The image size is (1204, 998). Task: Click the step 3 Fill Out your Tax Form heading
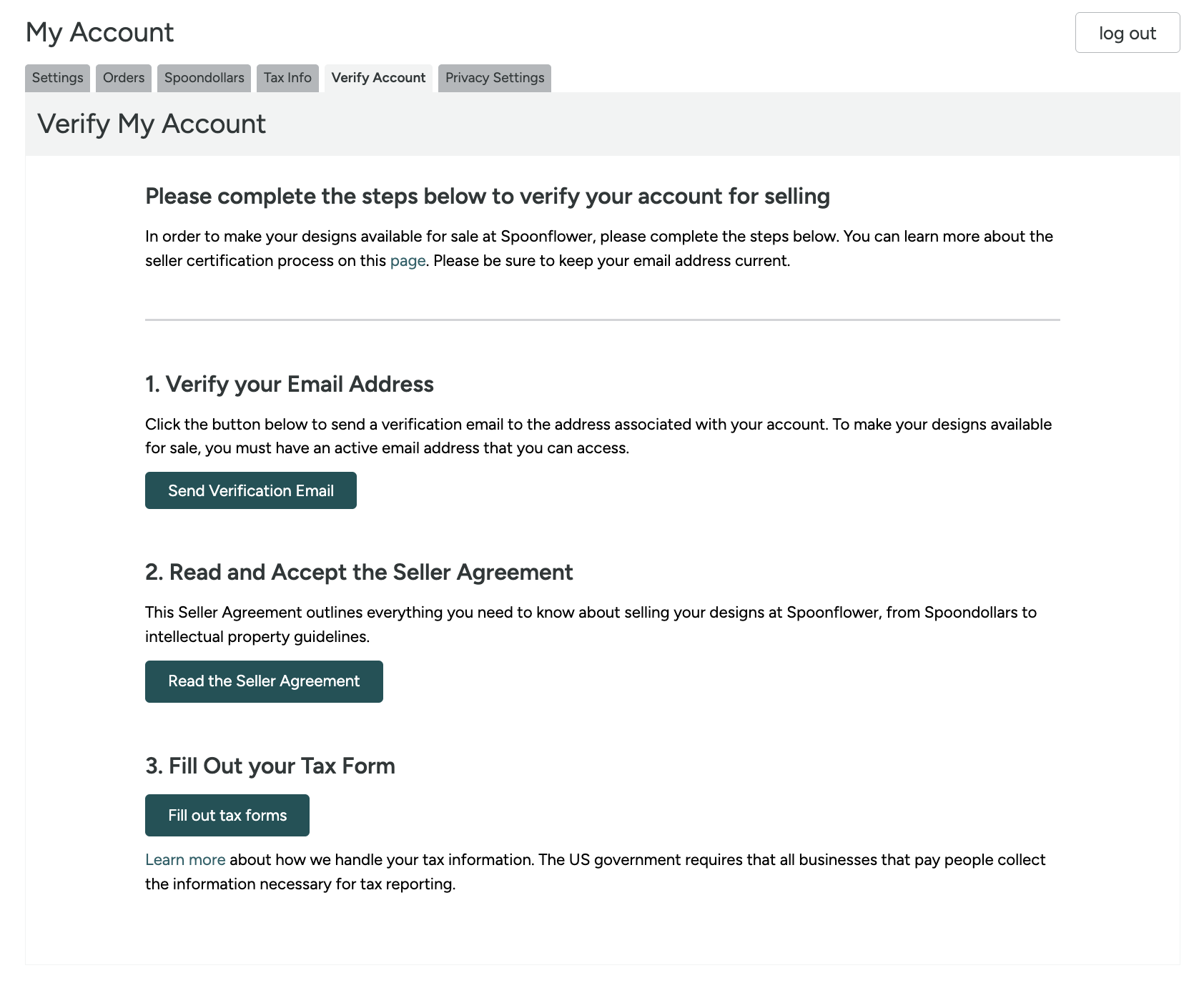pos(270,765)
